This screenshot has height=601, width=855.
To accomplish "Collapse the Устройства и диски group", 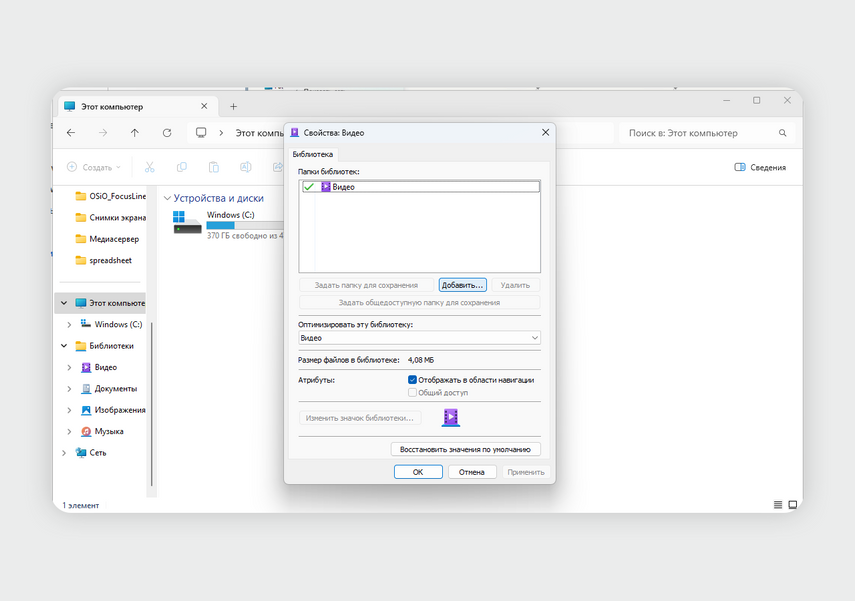I will (167, 198).
